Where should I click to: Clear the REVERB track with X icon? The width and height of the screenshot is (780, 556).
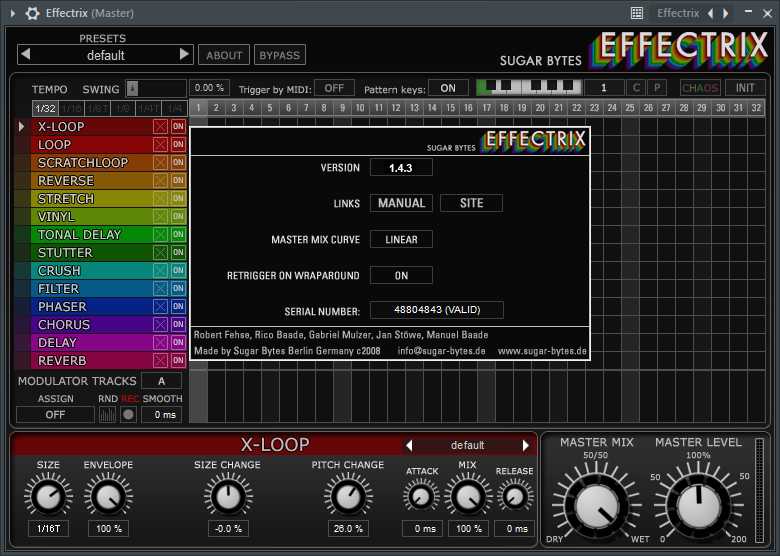point(160,361)
